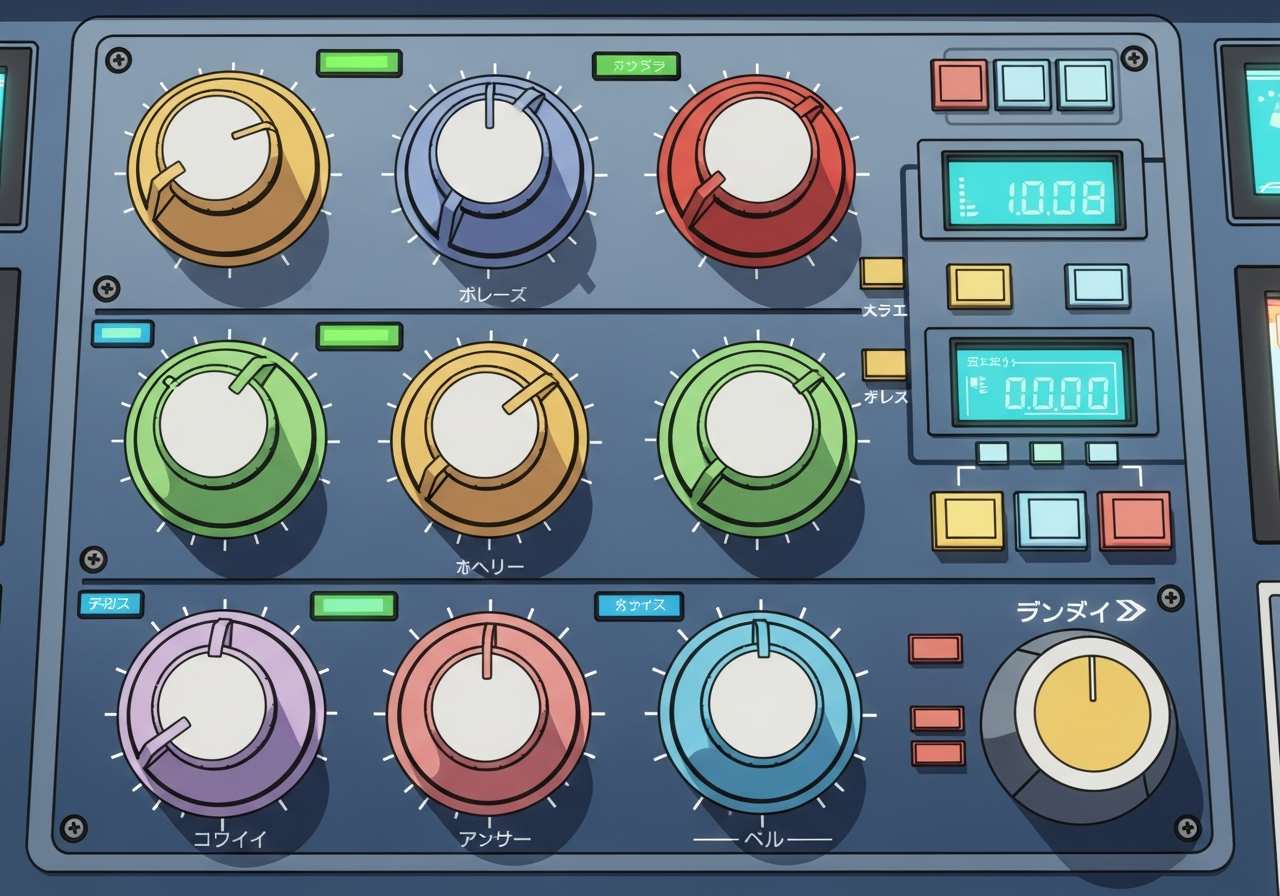Toggle the green indicator above the yellow knob

[359, 63]
